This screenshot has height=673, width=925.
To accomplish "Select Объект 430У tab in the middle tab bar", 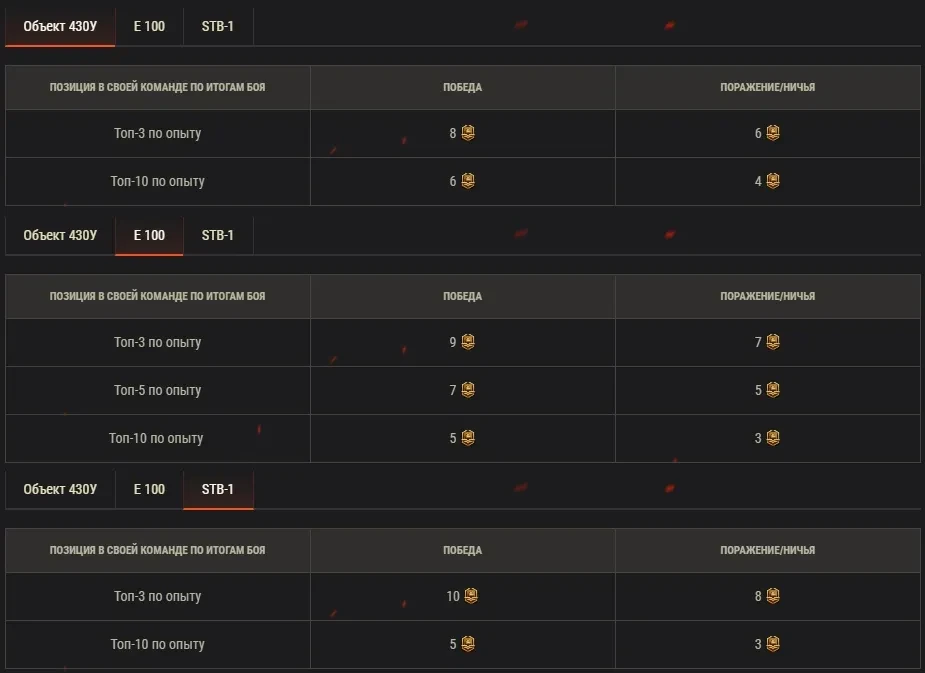I will coord(60,236).
